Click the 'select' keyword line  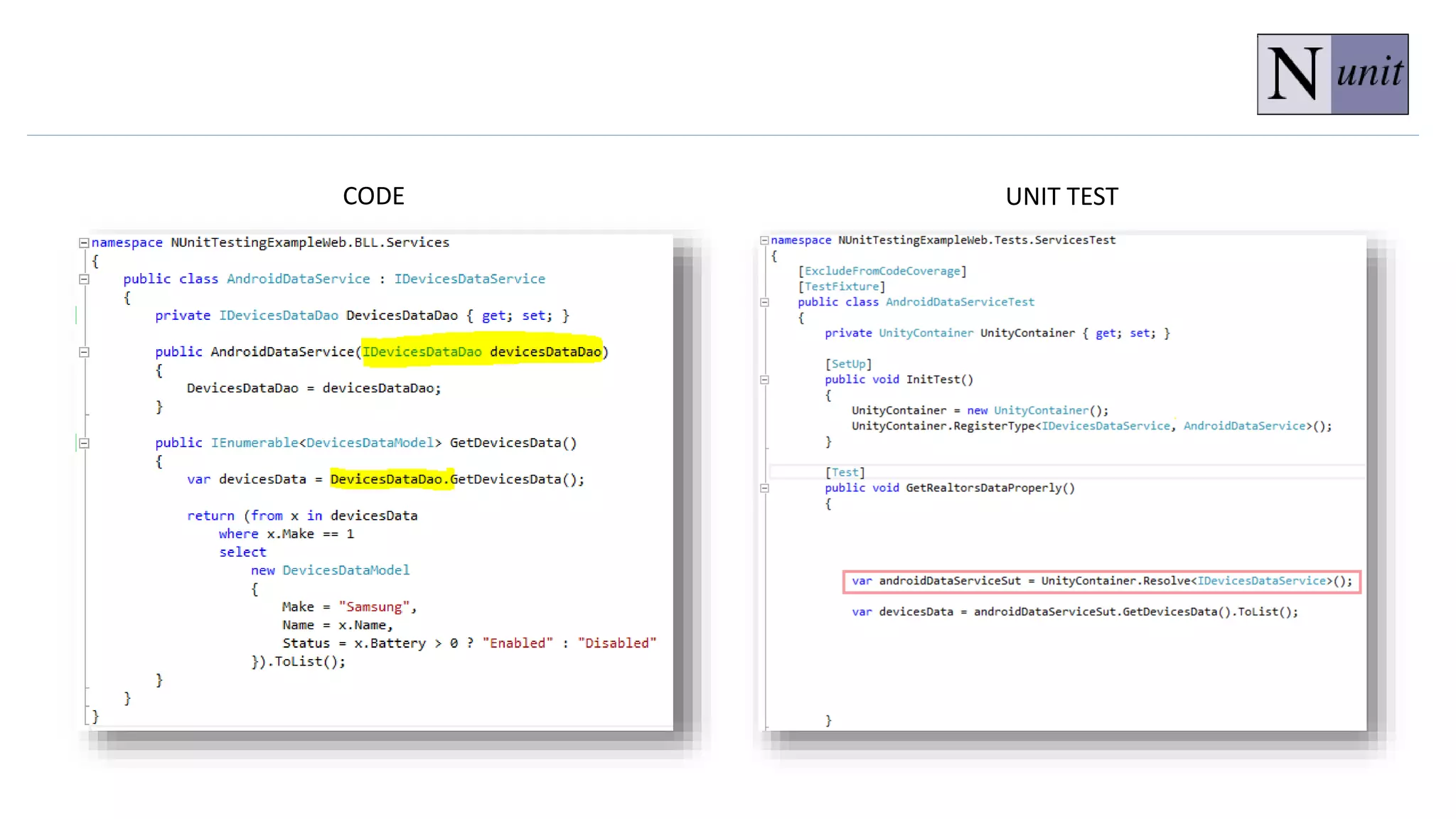click(242, 552)
